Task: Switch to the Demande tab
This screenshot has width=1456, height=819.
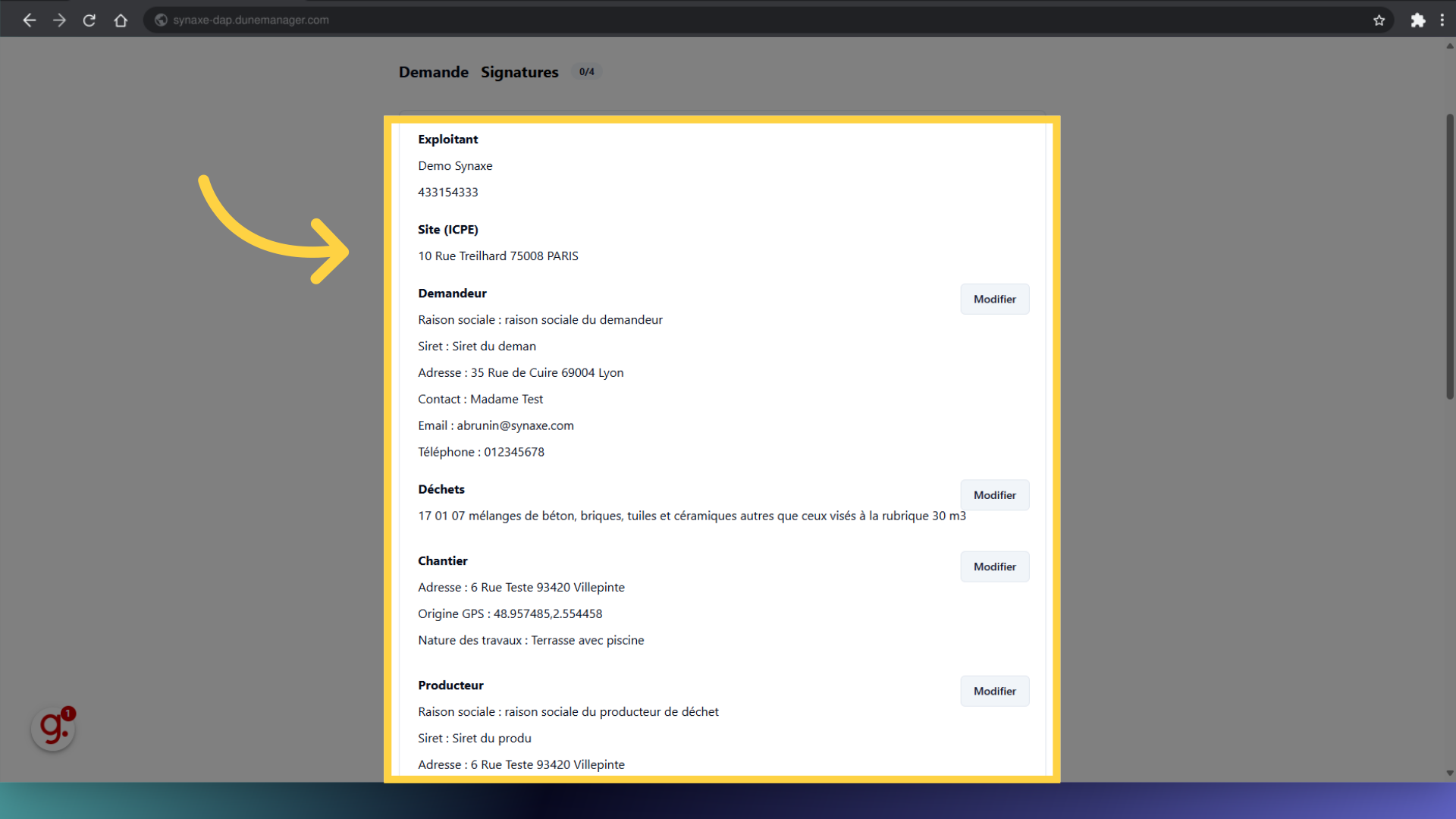Action: (x=433, y=72)
